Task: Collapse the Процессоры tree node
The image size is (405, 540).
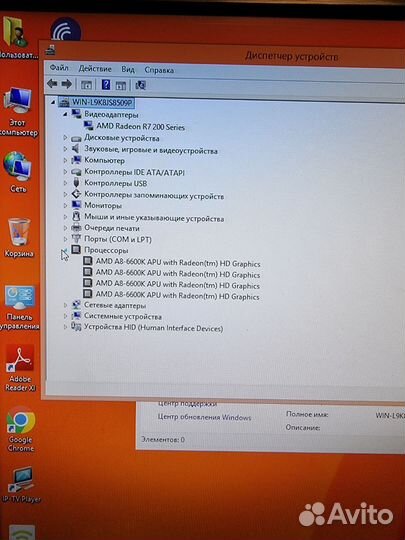Action: (x=65, y=250)
